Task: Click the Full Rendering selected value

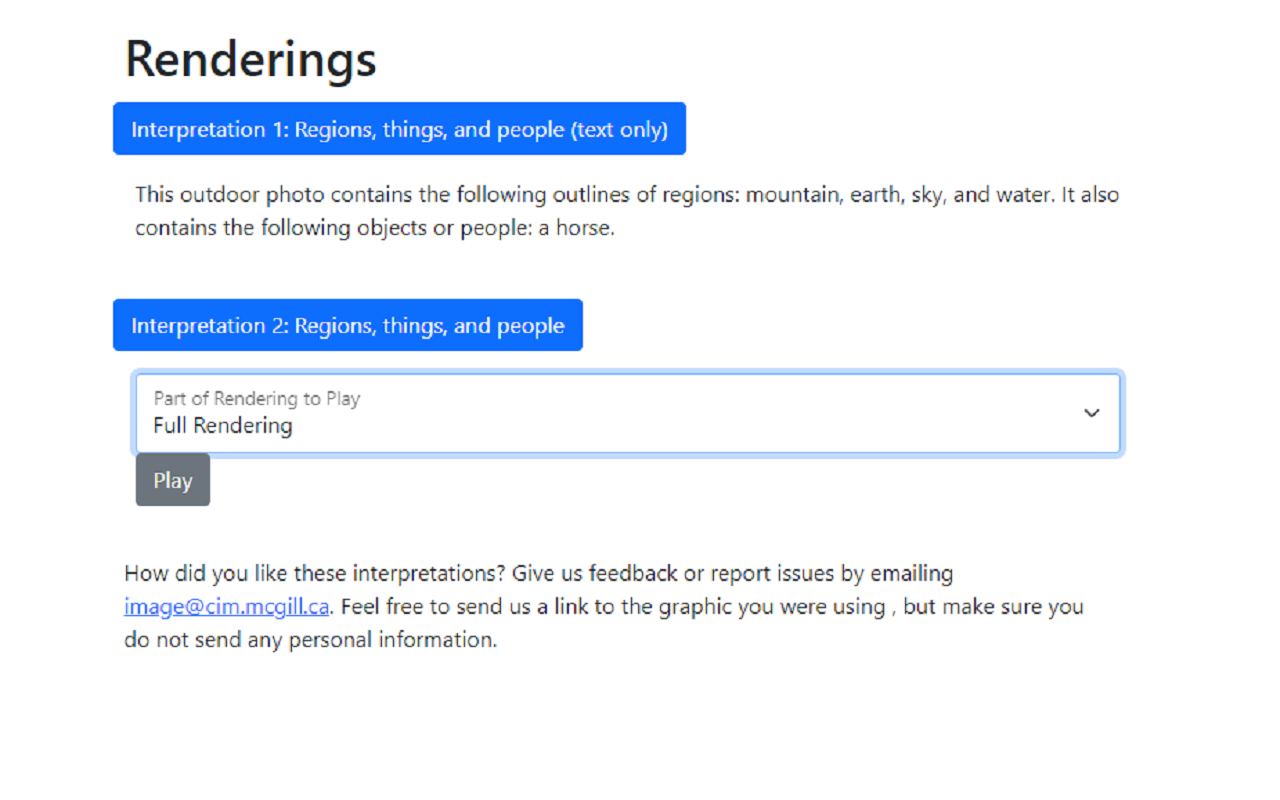Action: pos(223,426)
